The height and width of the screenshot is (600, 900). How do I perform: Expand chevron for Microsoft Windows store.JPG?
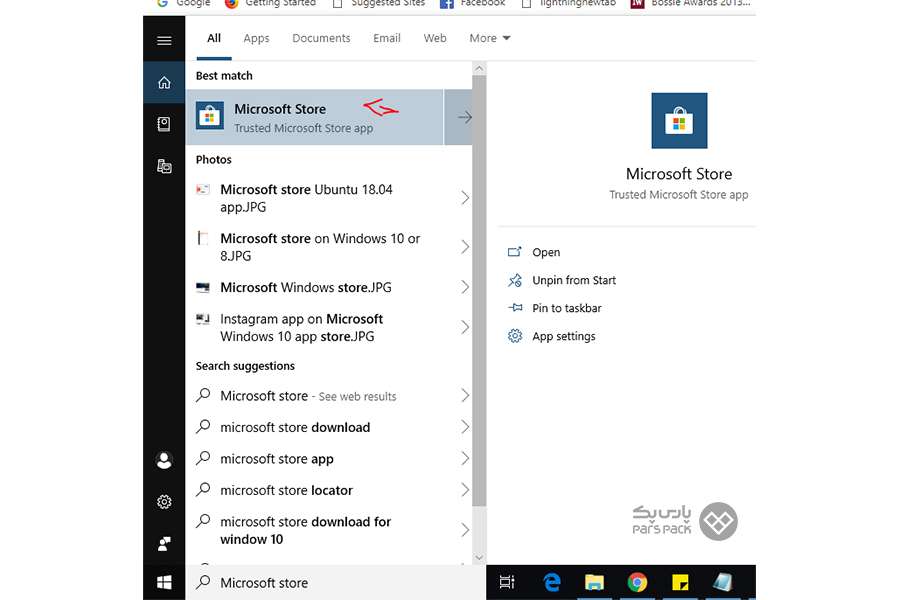(464, 287)
